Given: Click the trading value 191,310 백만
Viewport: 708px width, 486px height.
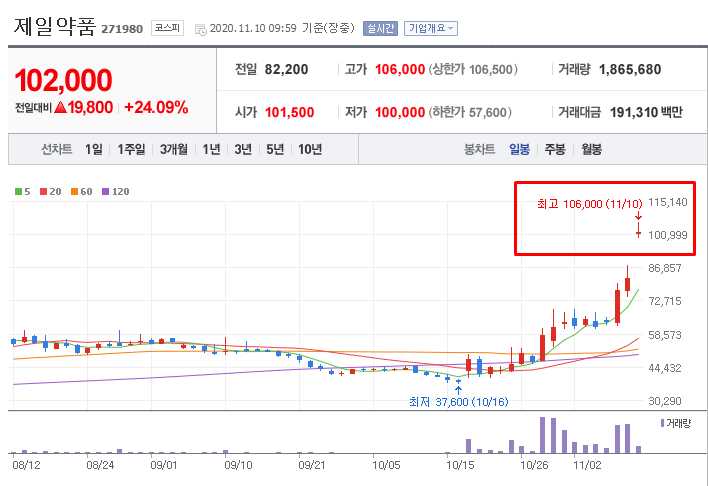Looking at the screenshot, I should [x=647, y=112].
